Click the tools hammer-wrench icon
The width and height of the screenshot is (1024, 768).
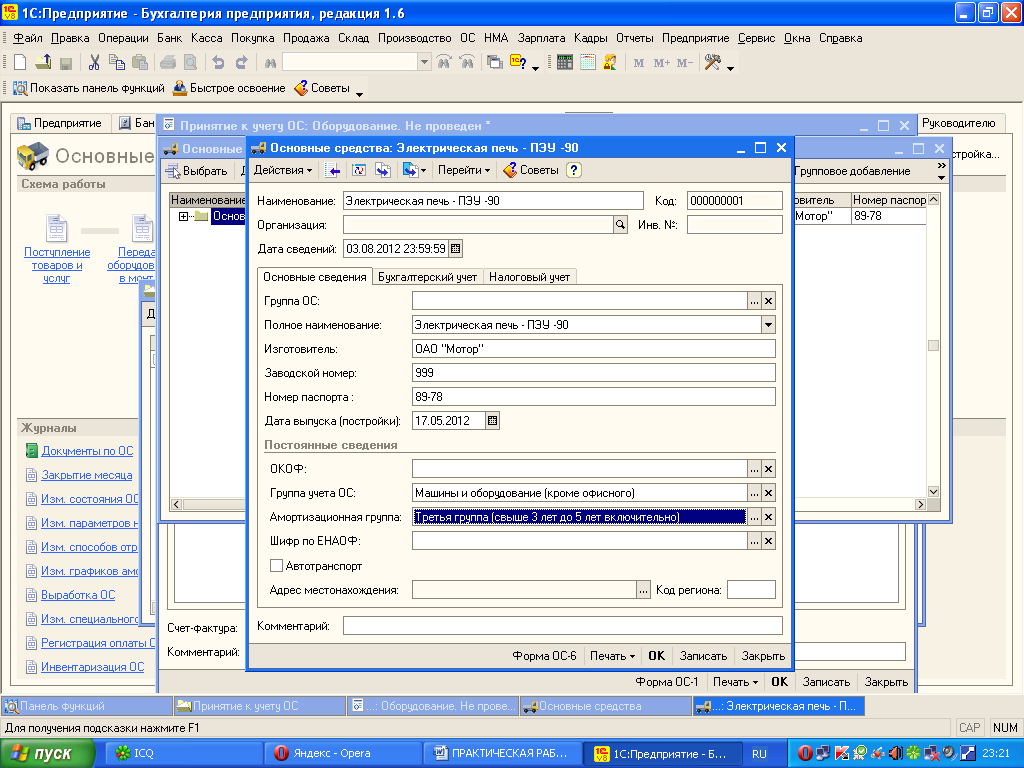click(712, 63)
